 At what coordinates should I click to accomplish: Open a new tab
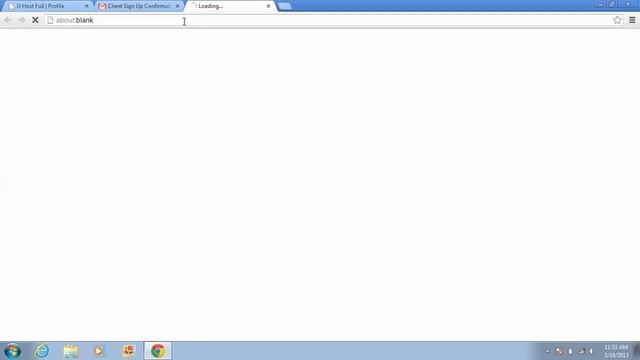pos(284,6)
